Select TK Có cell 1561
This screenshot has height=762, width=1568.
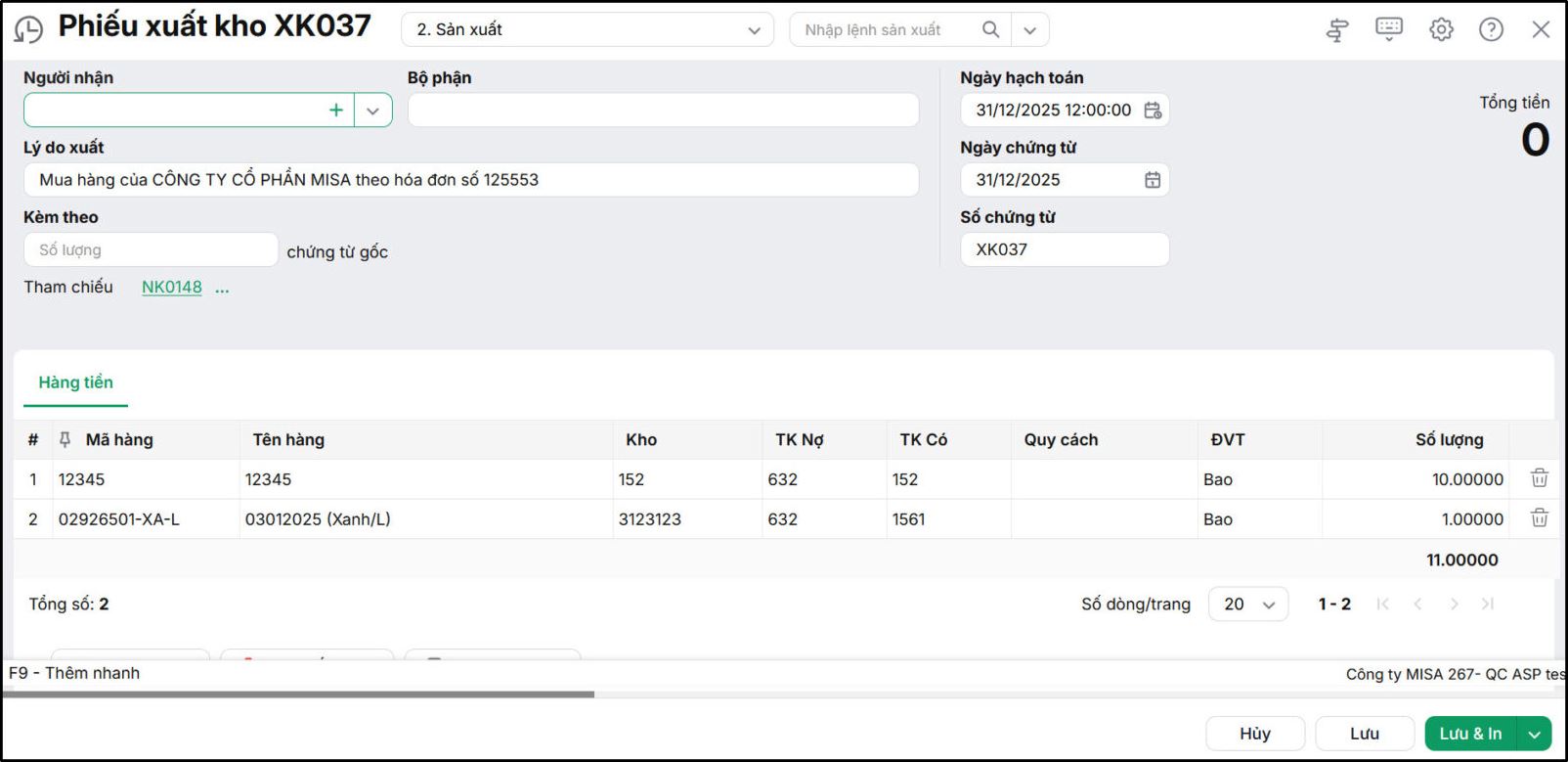(948, 518)
